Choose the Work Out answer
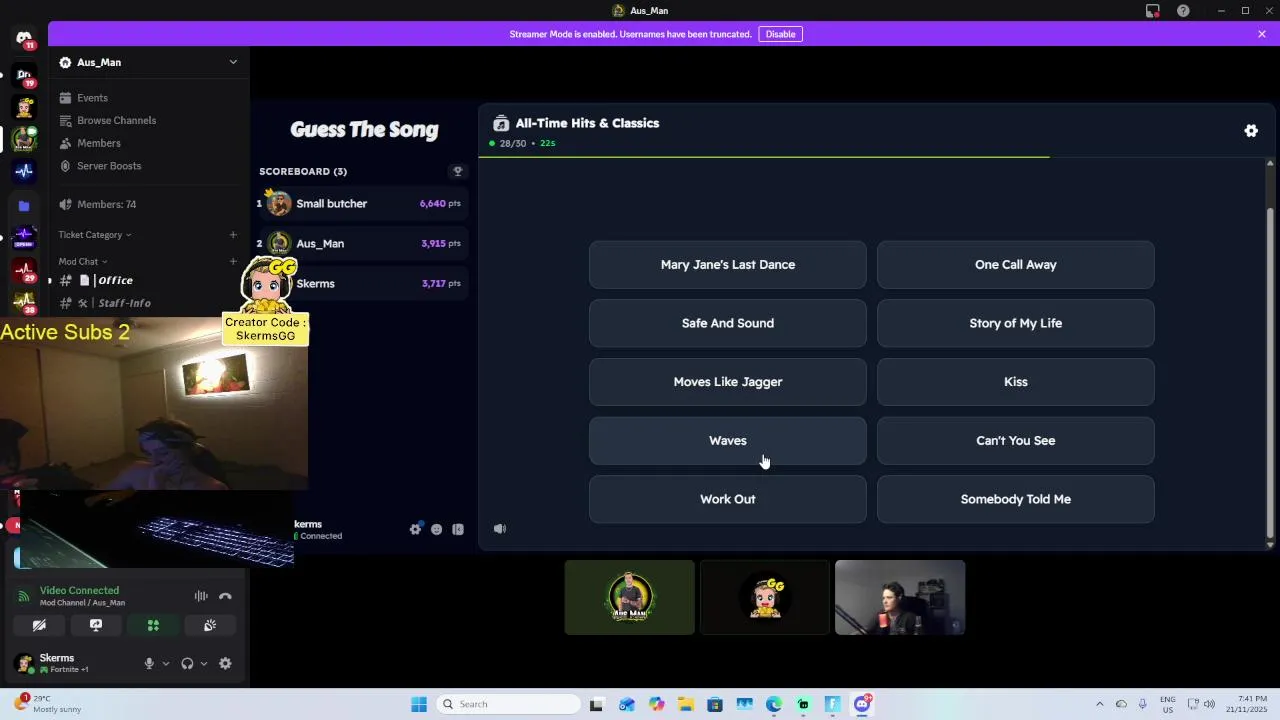The width and height of the screenshot is (1280, 720). pyautogui.click(x=728, y=499)
